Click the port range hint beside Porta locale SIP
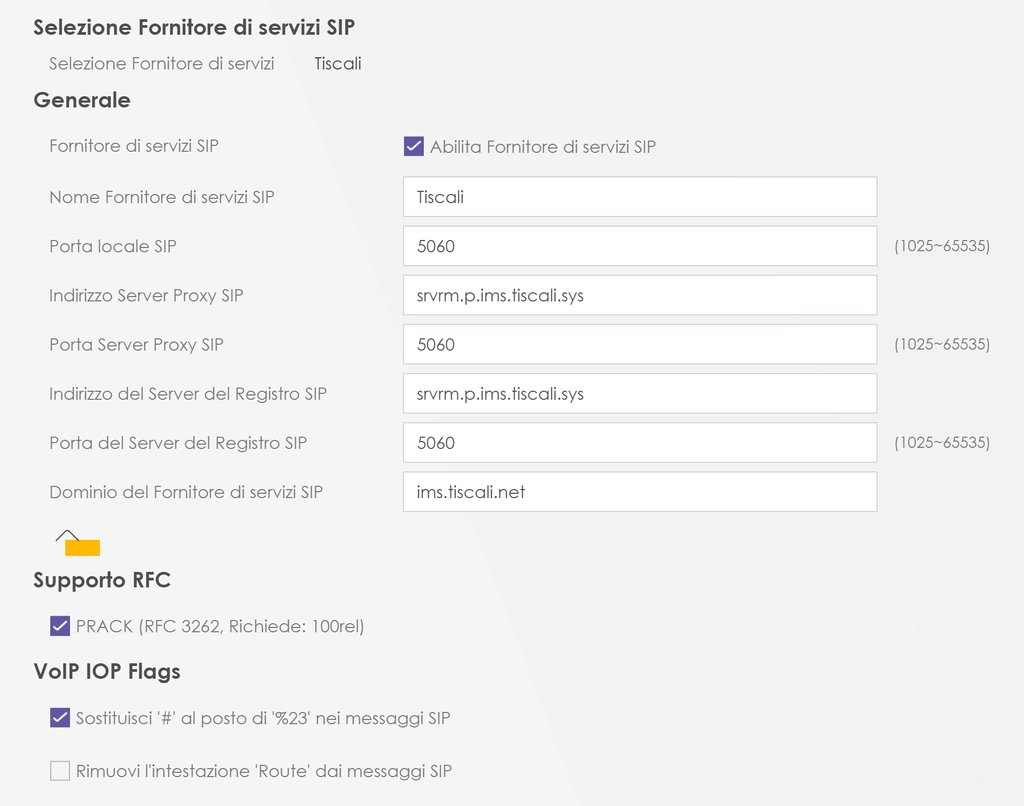Screen dimensions: 1024x806 [942, 246]
